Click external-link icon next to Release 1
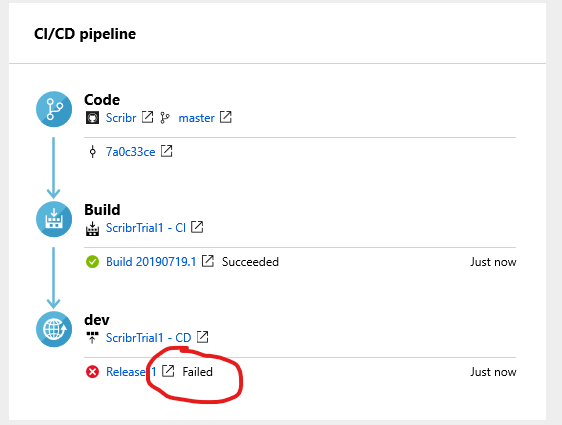The height and width of the screenshot is (425, 562). click(168, 371)
